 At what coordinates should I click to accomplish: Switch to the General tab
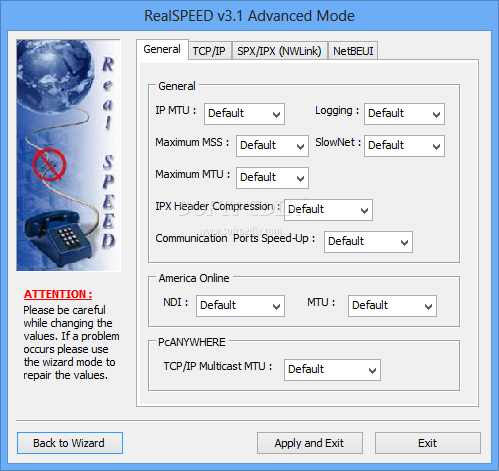pyautogui.click(x=162, y=50)
